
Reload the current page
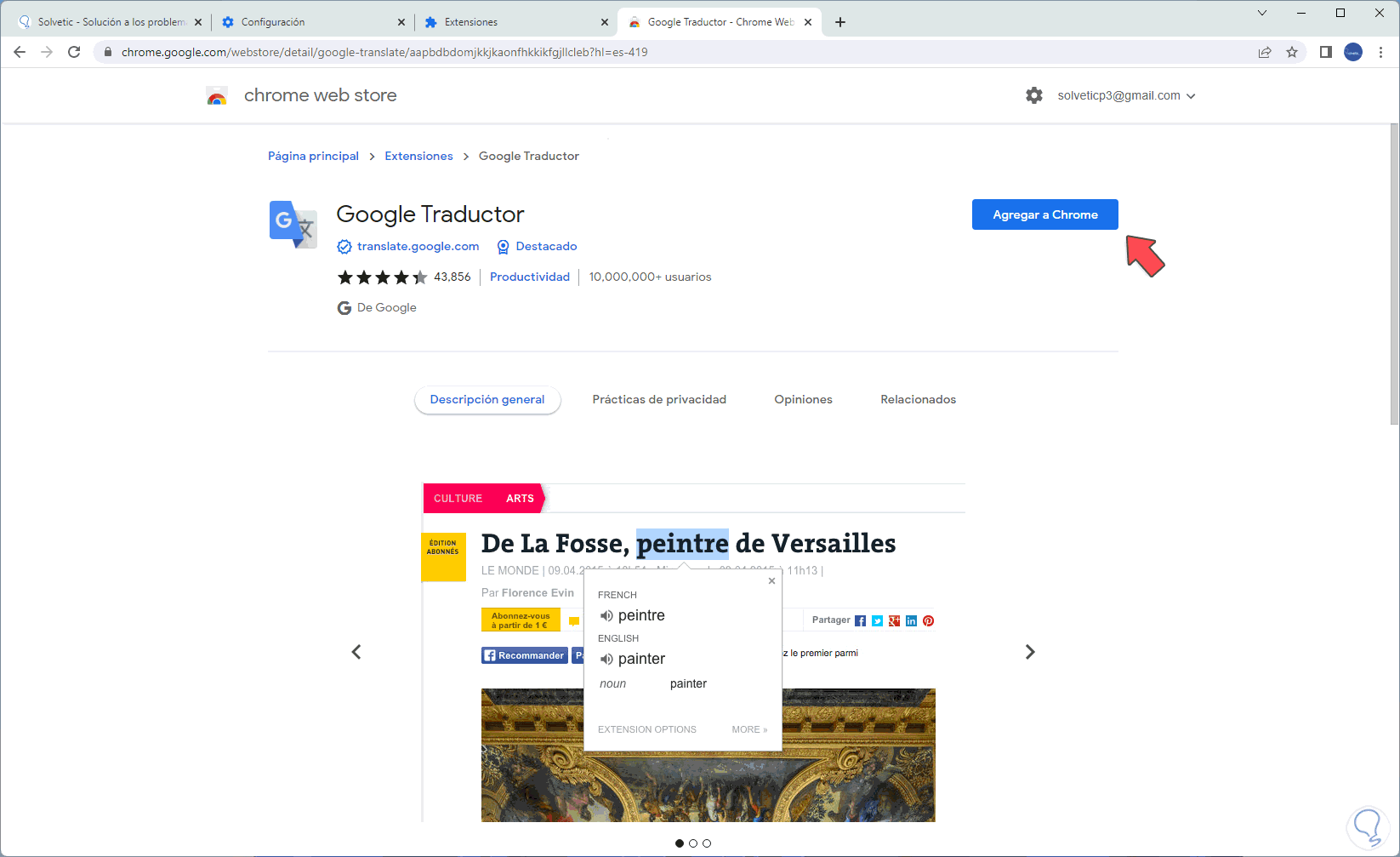[x=74, y=52]
